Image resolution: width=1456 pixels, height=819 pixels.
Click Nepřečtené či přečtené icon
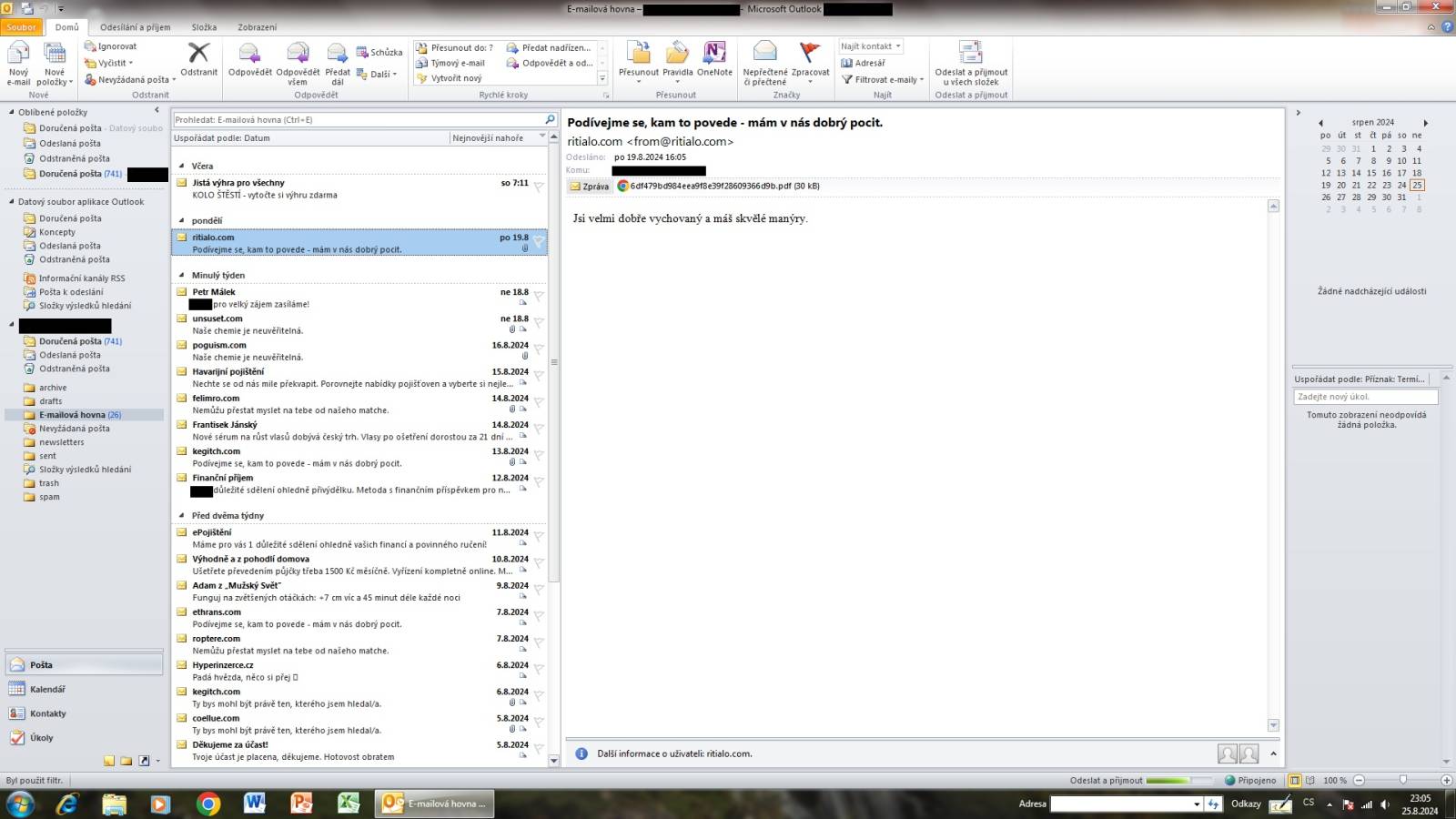point(765,63)
